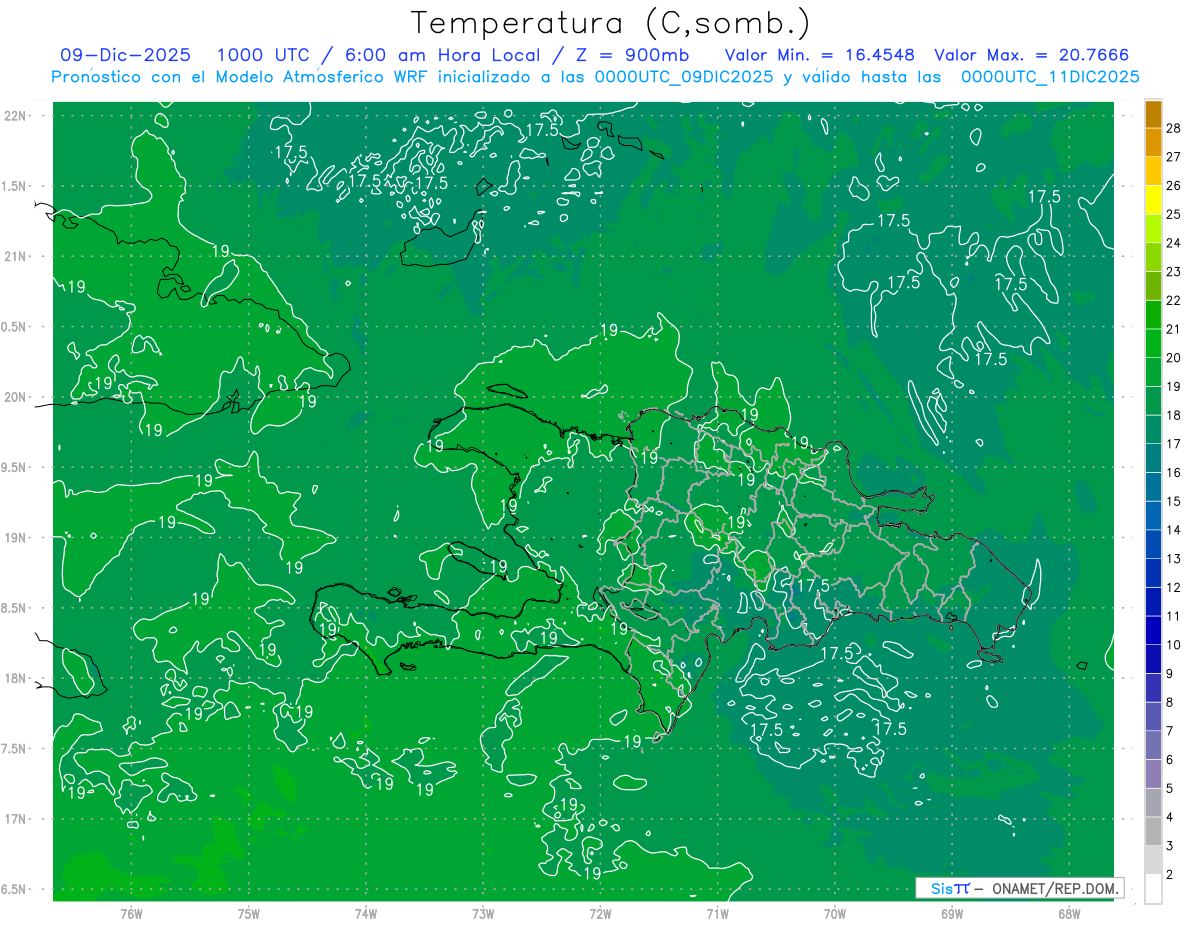The image size is (1200, 927).
Task: Click the "75W" longitude axis label
Action: pyautogui.click(x=248, y=913)
